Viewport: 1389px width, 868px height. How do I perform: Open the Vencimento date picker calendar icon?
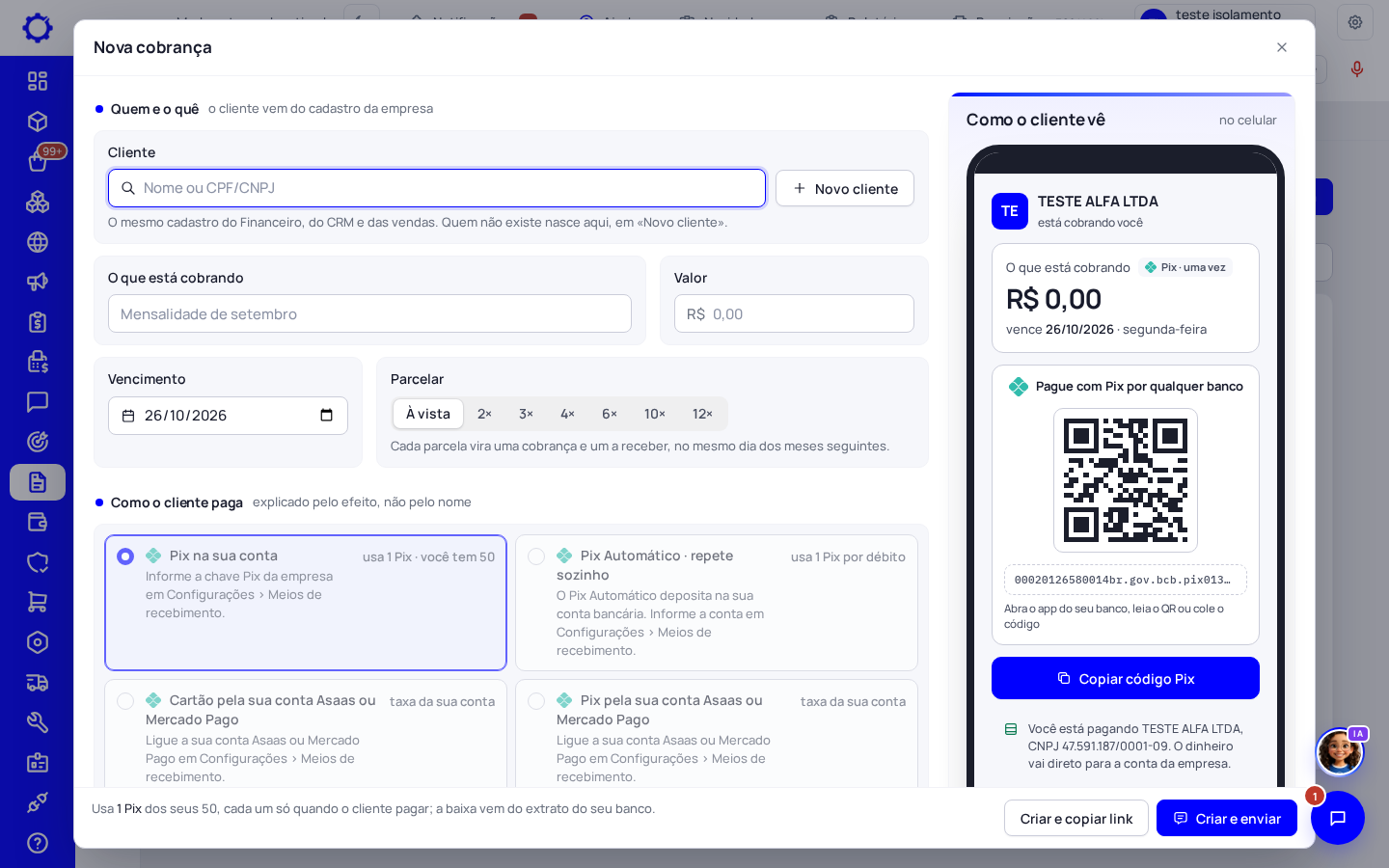click(326, 416)
